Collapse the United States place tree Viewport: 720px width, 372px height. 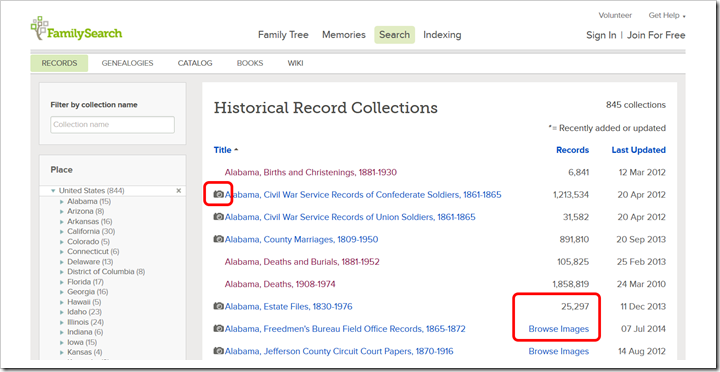(x=53, y=191)
